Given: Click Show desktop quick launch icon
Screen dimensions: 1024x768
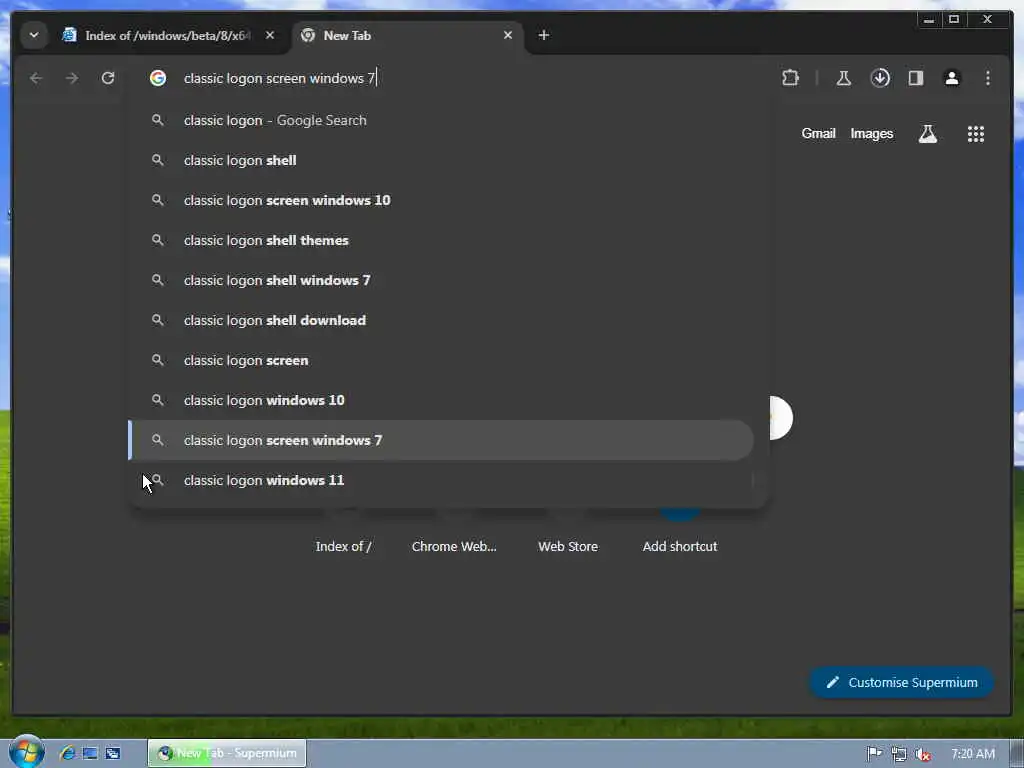Looking at the screenshot, I should pyautogui.click(x=90, y=753).
